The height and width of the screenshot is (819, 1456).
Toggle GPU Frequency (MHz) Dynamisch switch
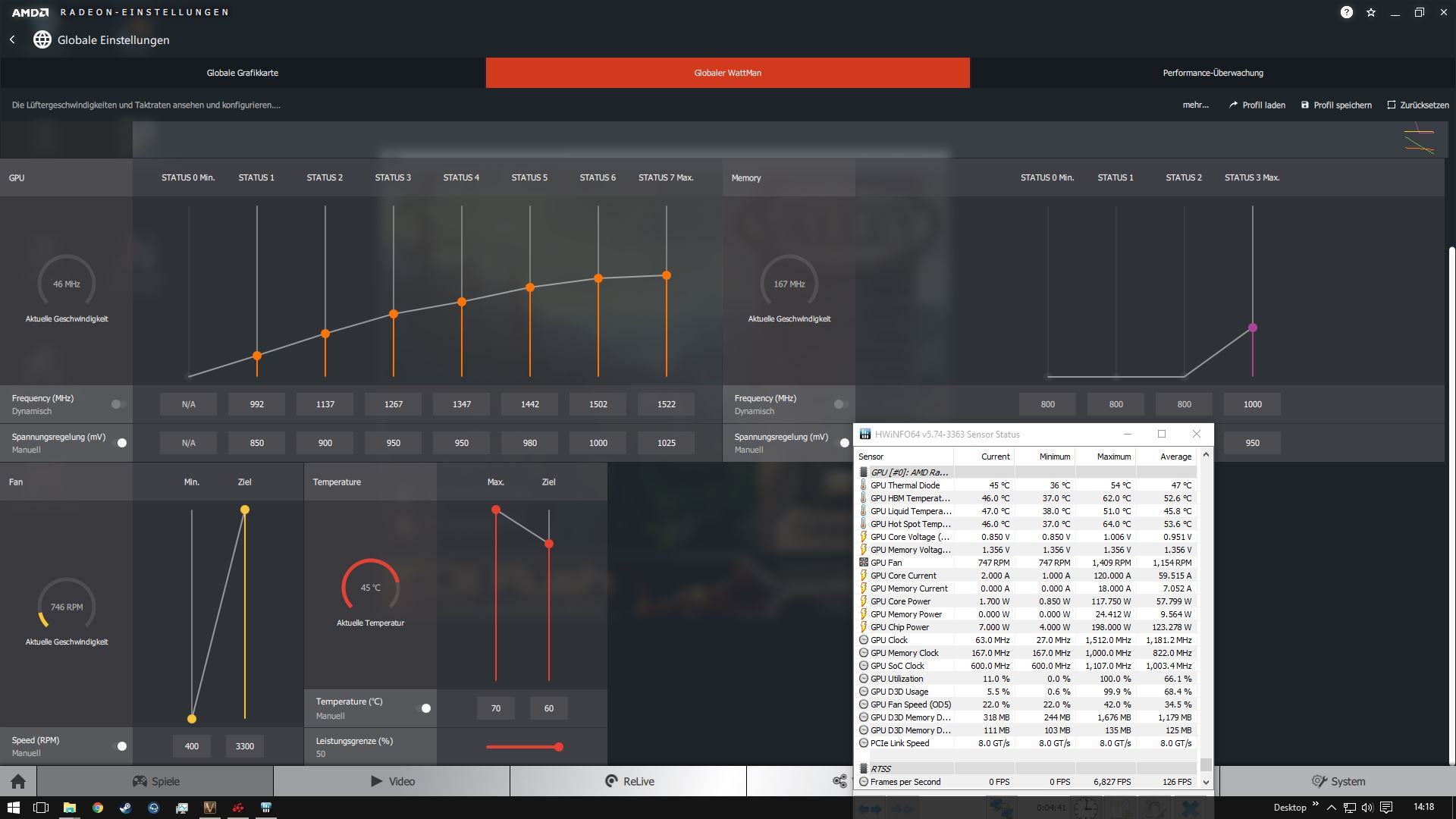118,404
